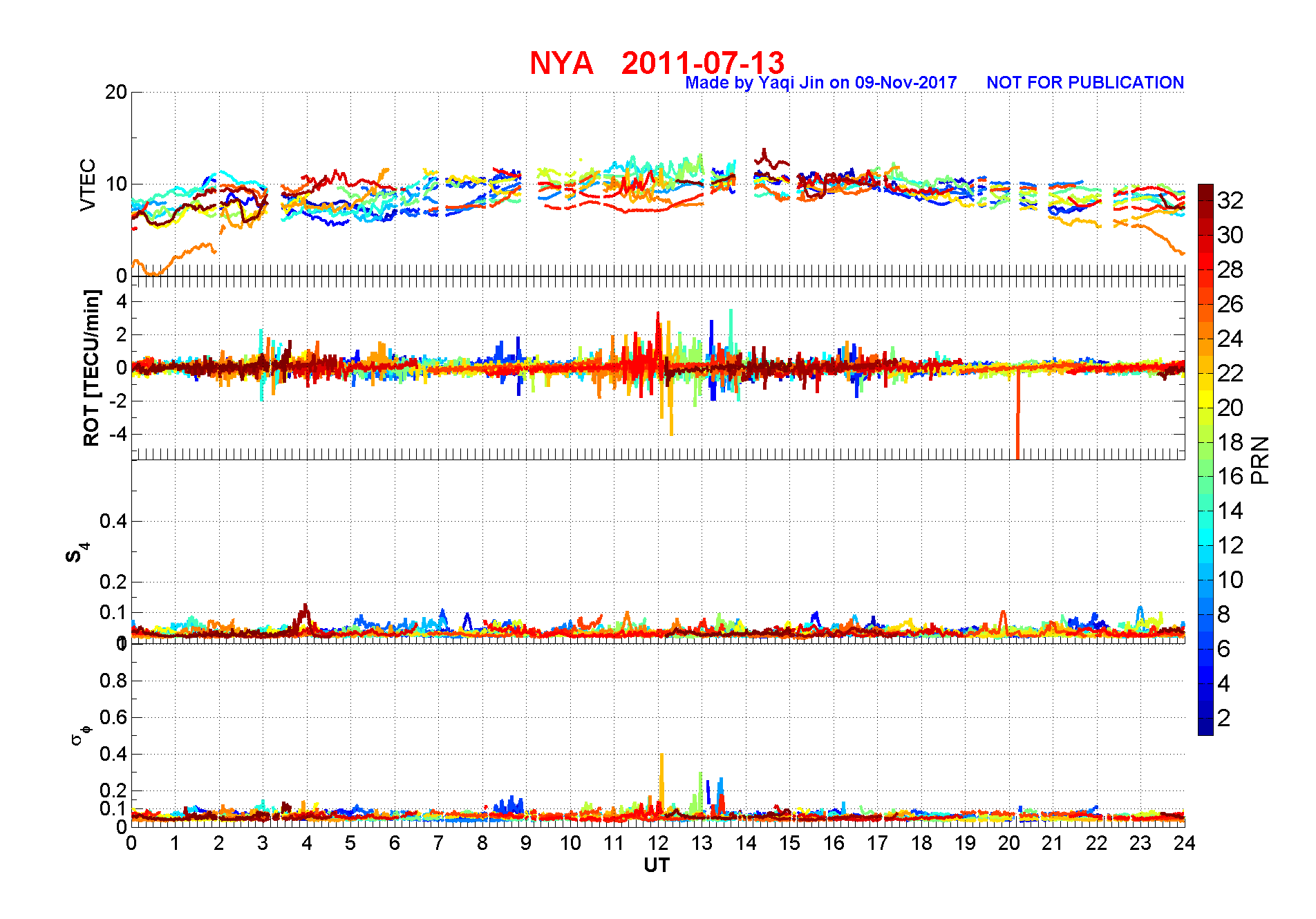Click the large negative ROT spike after 20 UT
The height and width of the screenshot is (919, 1316).
click(x=1017, y=415)
